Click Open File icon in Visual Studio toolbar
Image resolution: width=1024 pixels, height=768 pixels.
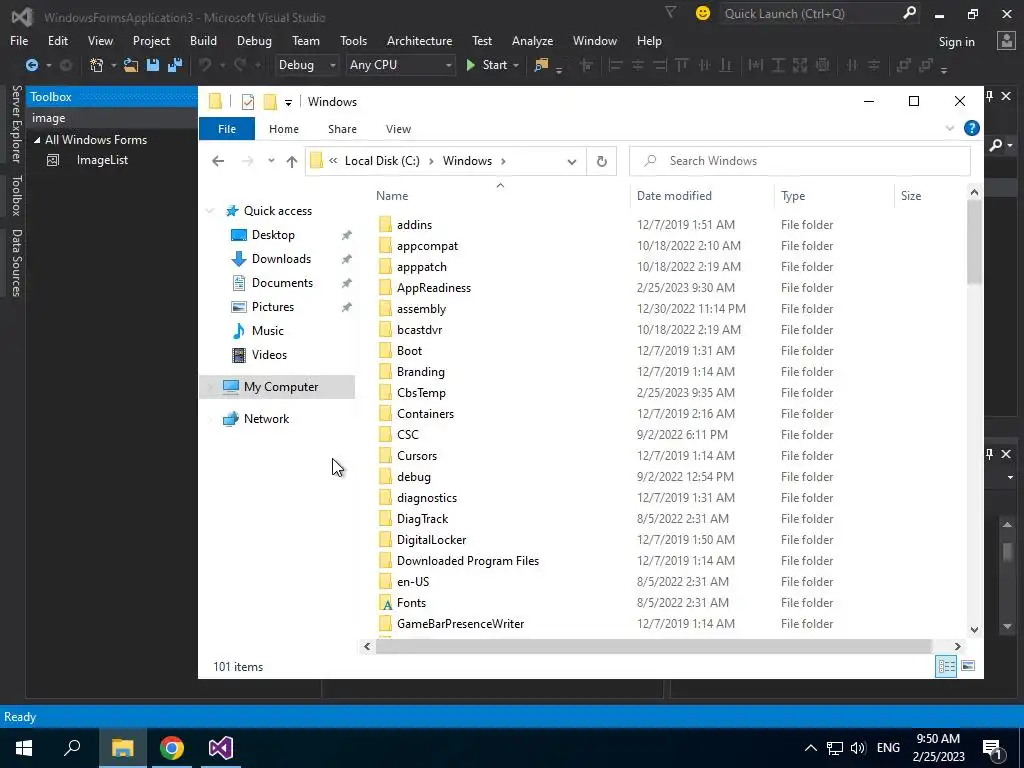pyautogui.click(x=131, y=65)
